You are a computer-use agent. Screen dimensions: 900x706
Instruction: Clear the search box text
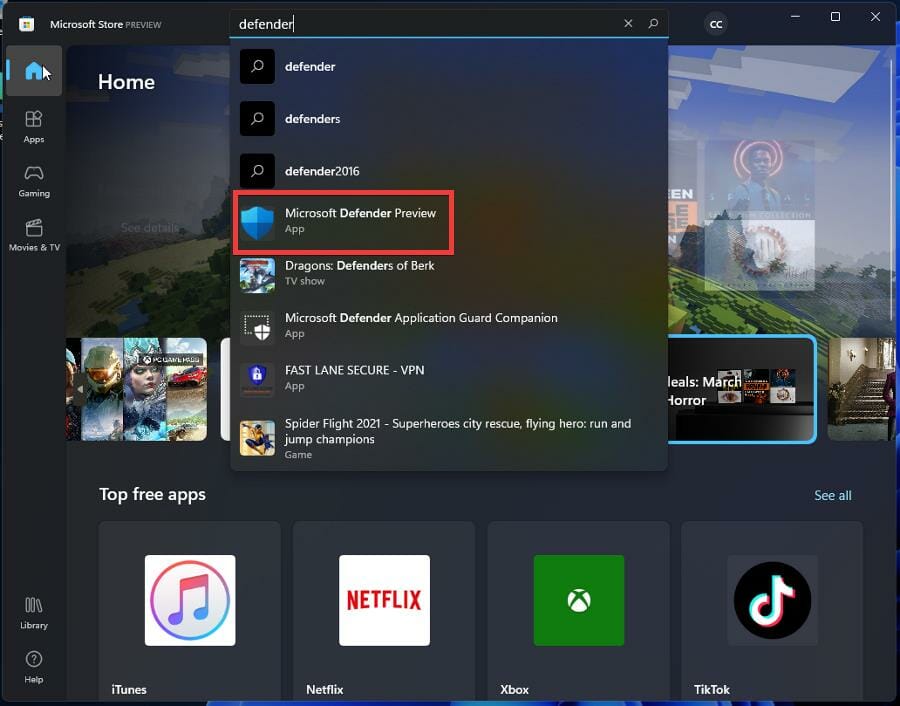(x=628, y=24)
